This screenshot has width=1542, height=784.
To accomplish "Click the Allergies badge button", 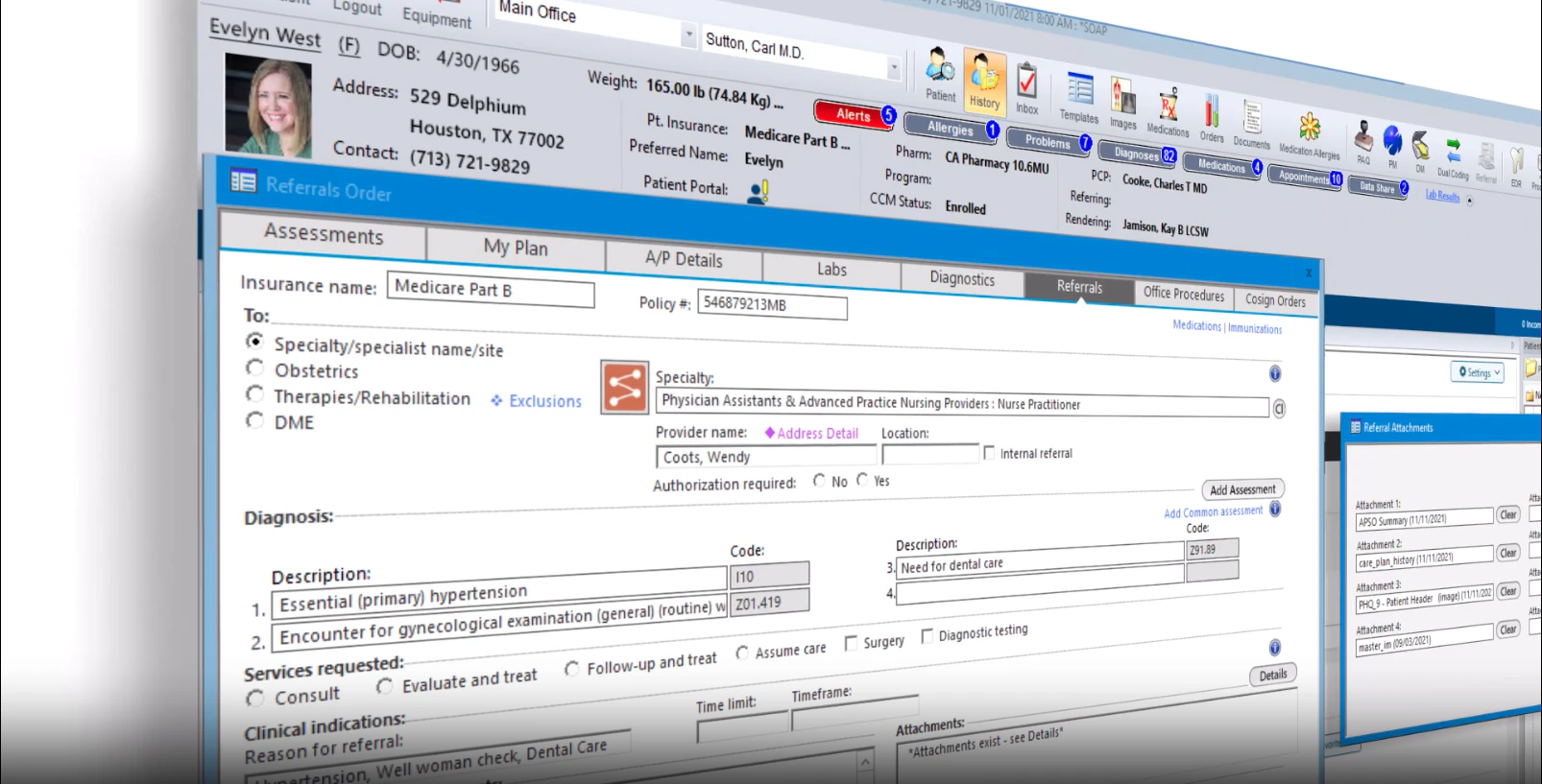I will 950,128.
